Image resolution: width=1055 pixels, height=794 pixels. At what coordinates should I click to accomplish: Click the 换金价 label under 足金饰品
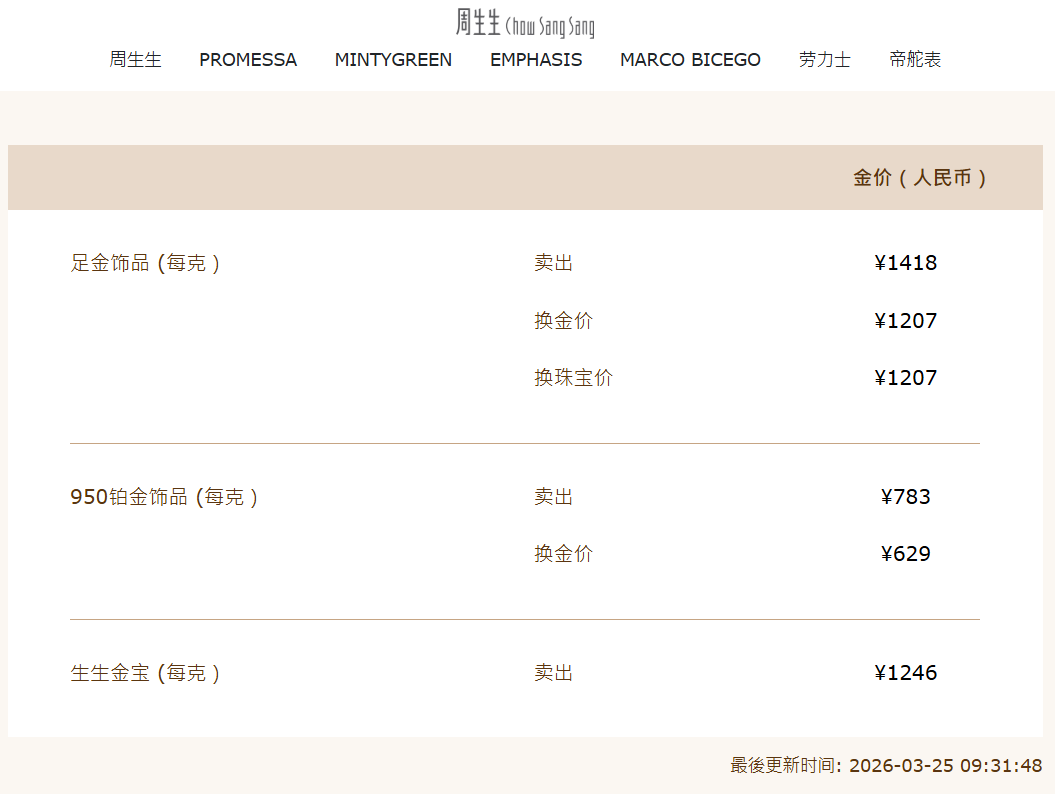(563, 321)
